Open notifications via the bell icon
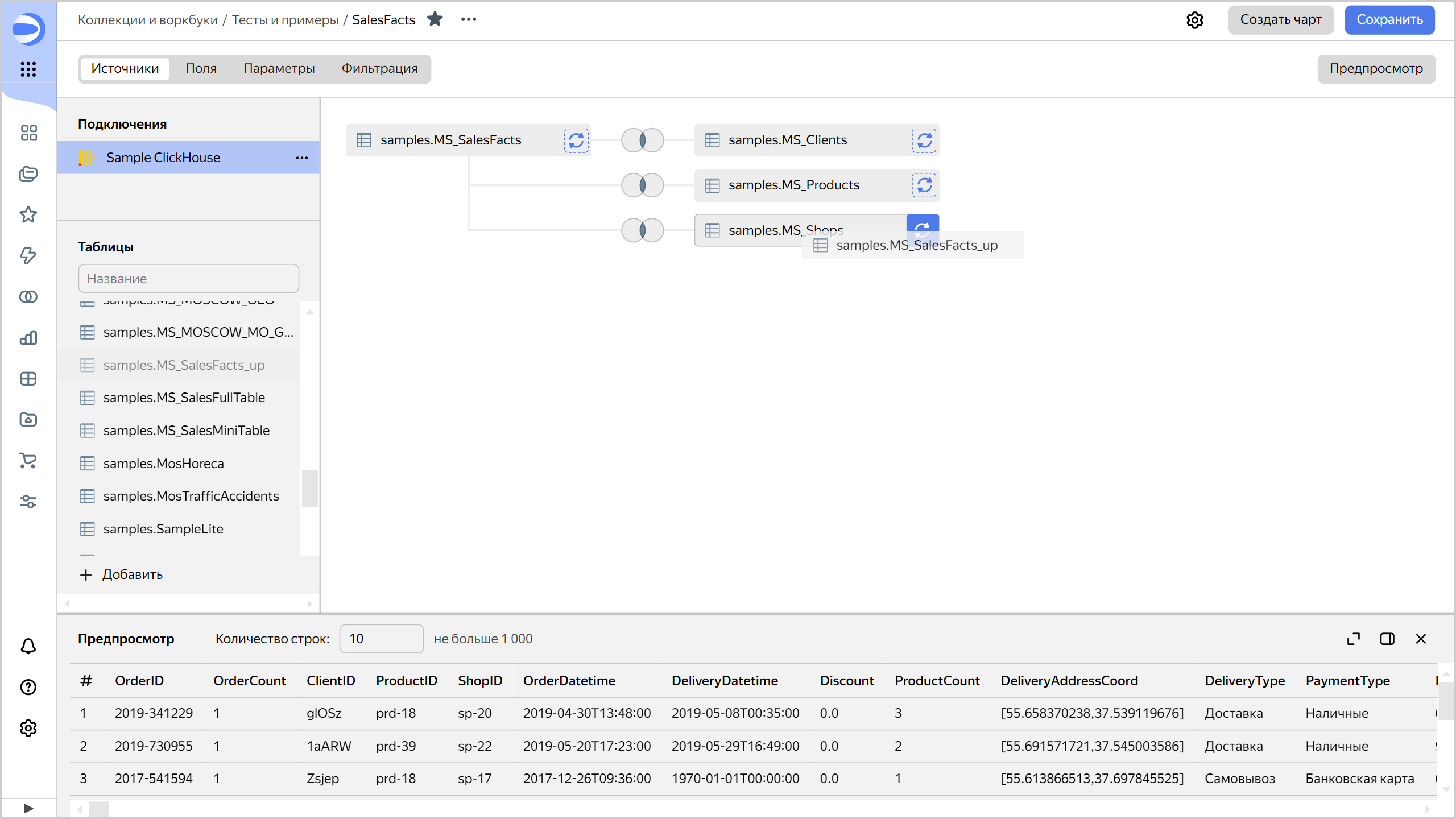Image resolution: width=1456 pixels, height=819 pixels. 28,647
